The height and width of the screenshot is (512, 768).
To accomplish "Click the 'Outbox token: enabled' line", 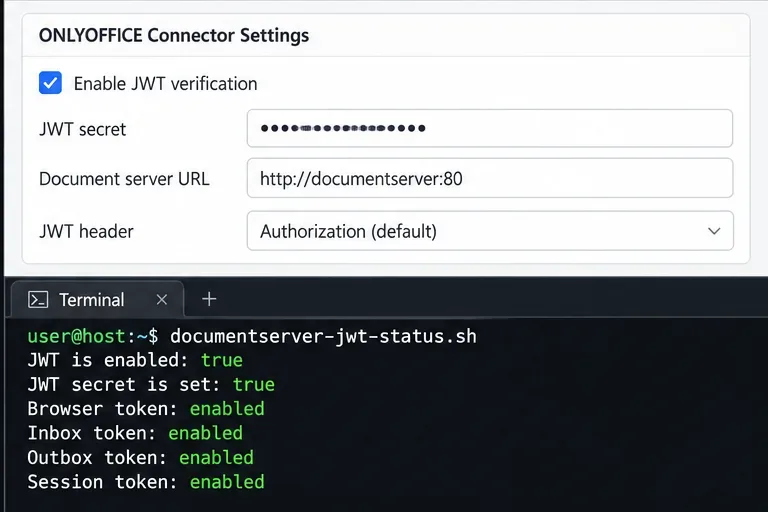I will (141, 458).
